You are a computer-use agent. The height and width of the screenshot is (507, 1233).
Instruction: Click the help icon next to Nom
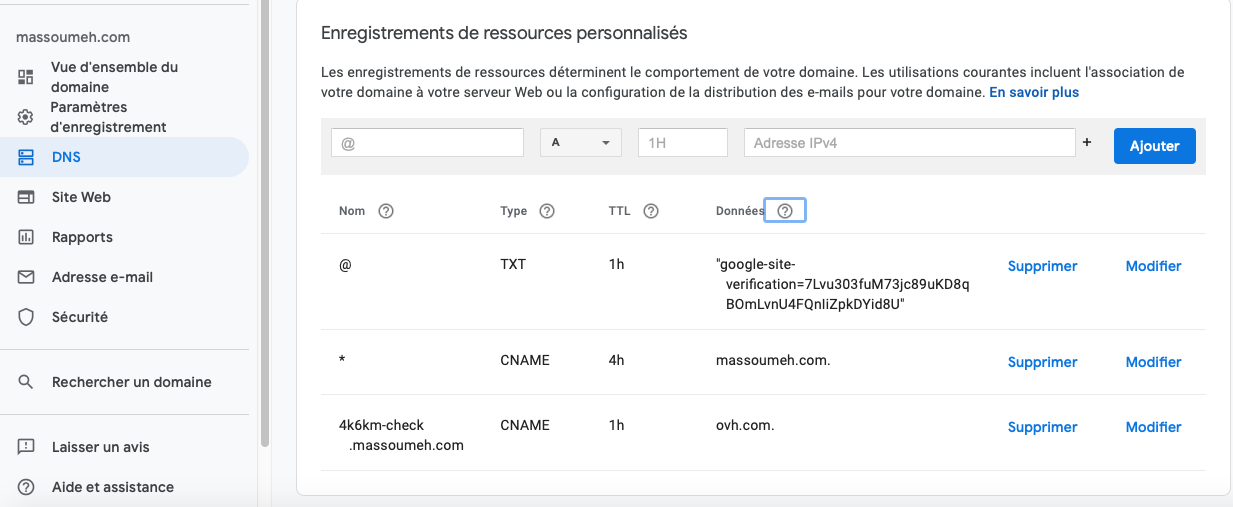pyautogui.click(x=385, y=211)
